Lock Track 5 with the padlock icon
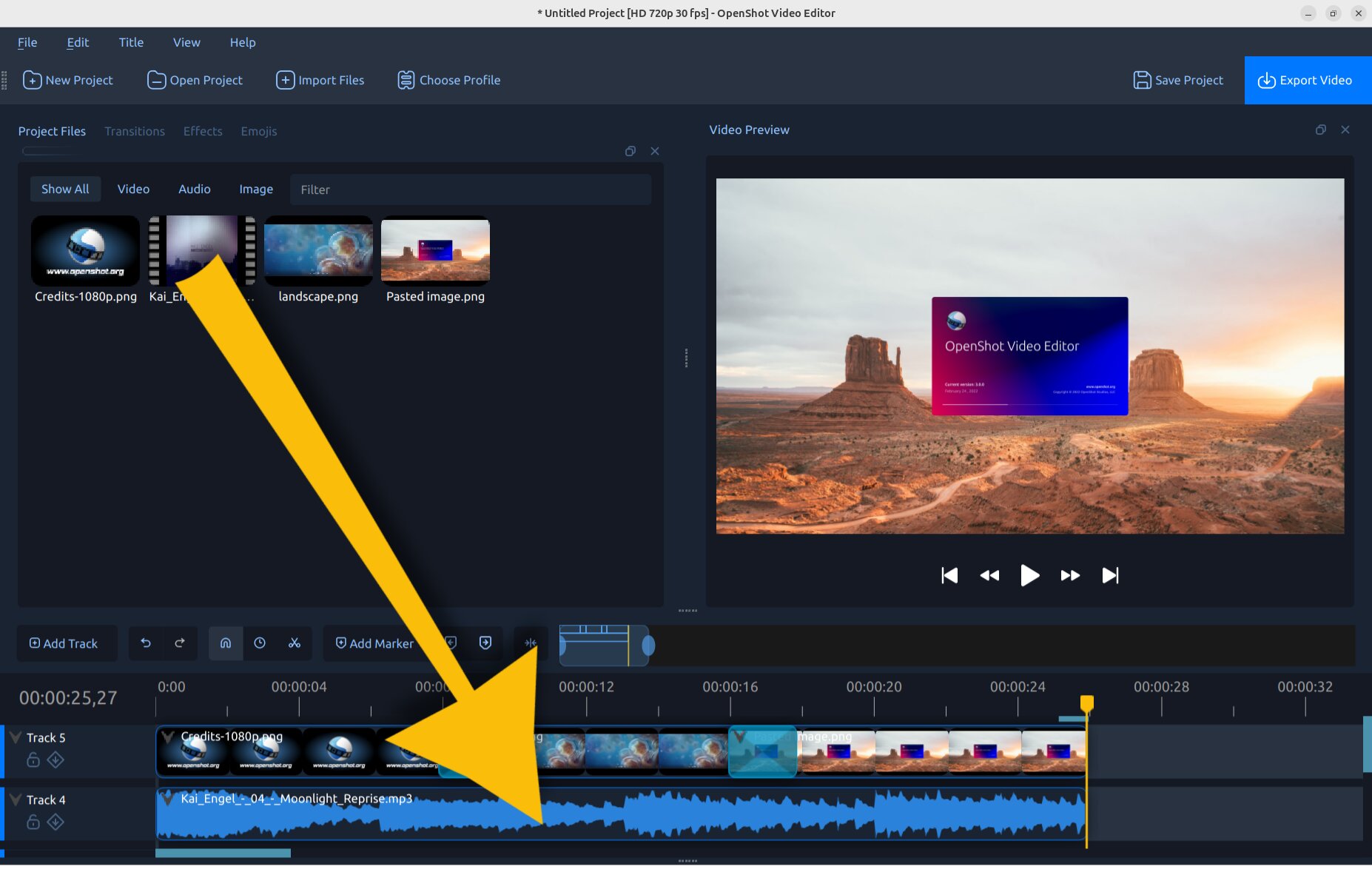The width and height of the screenshot is (1372, 895). pos(33,760)
